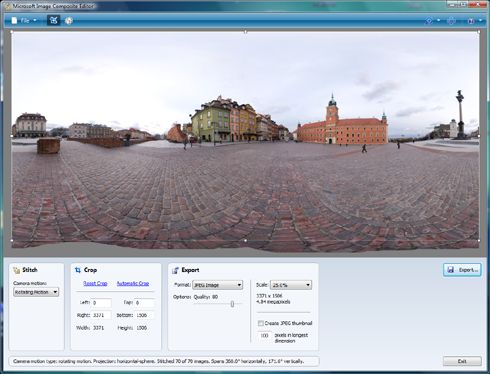Click the Width value in the Crop panel
This screenshot has width=490, height=374.
[98, 328]
